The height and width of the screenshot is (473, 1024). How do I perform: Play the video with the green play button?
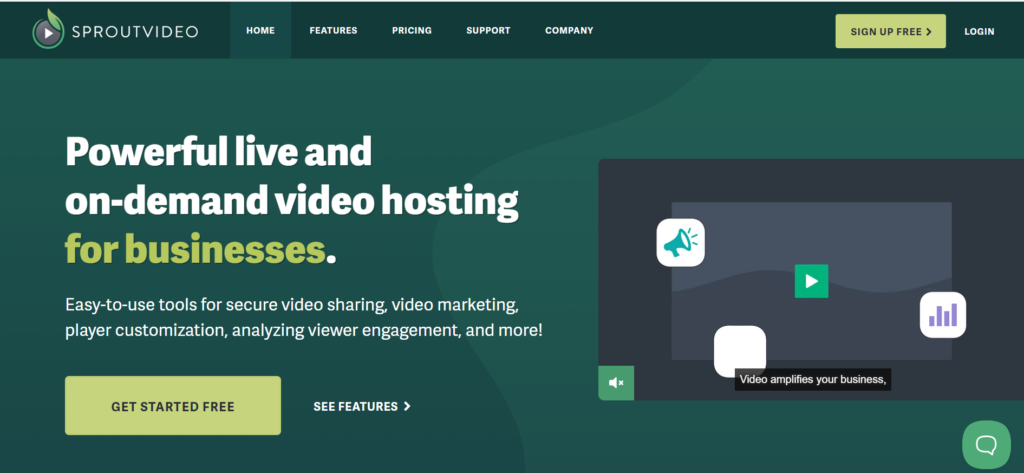[811, 281]
